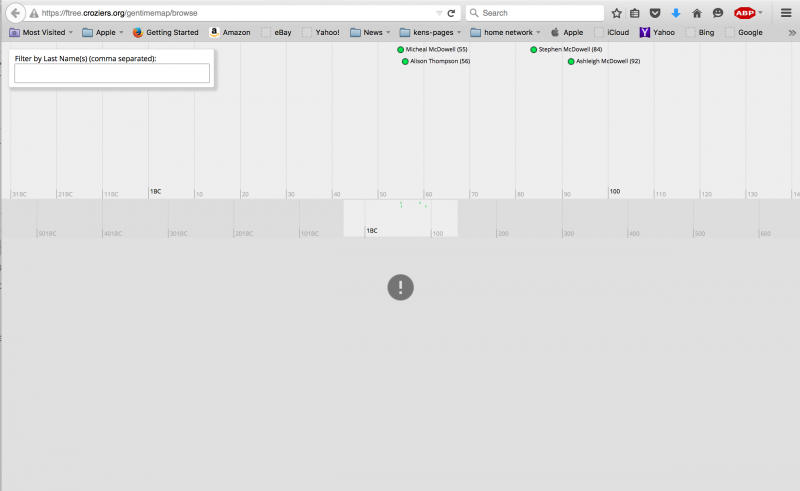This screenshot has width=800, height=491.
Task: Expand the kens-pages bookmarks folder
Action: pyautogui.click(x=430, y=32)
